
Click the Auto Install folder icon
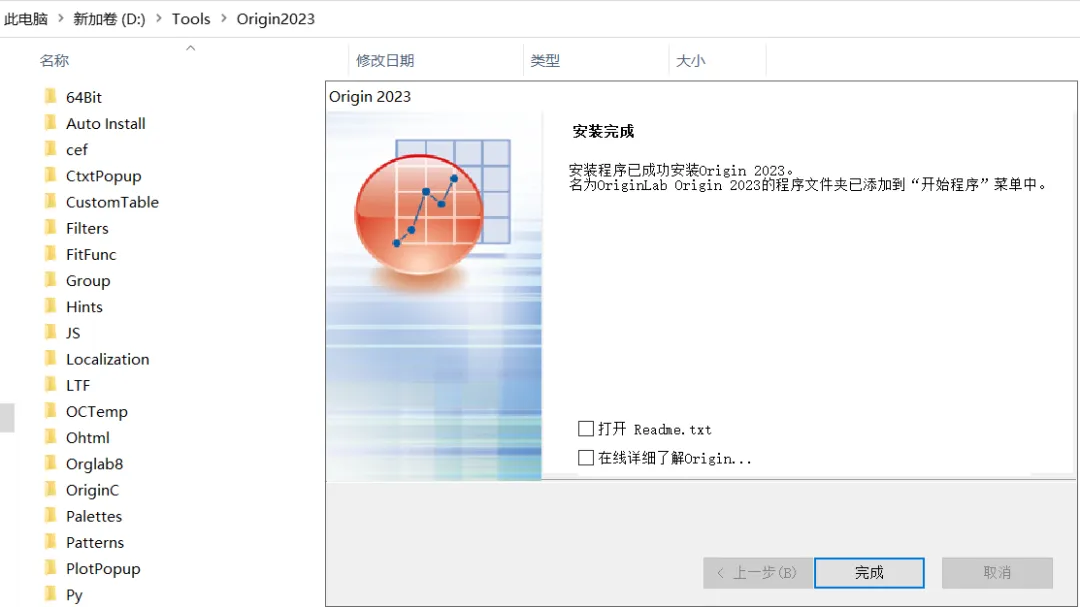(50, 123)
